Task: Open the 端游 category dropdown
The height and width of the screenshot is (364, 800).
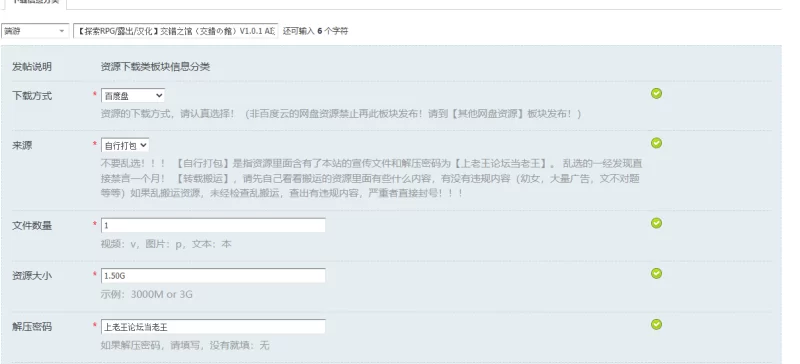Action: [x=35, y=31]
